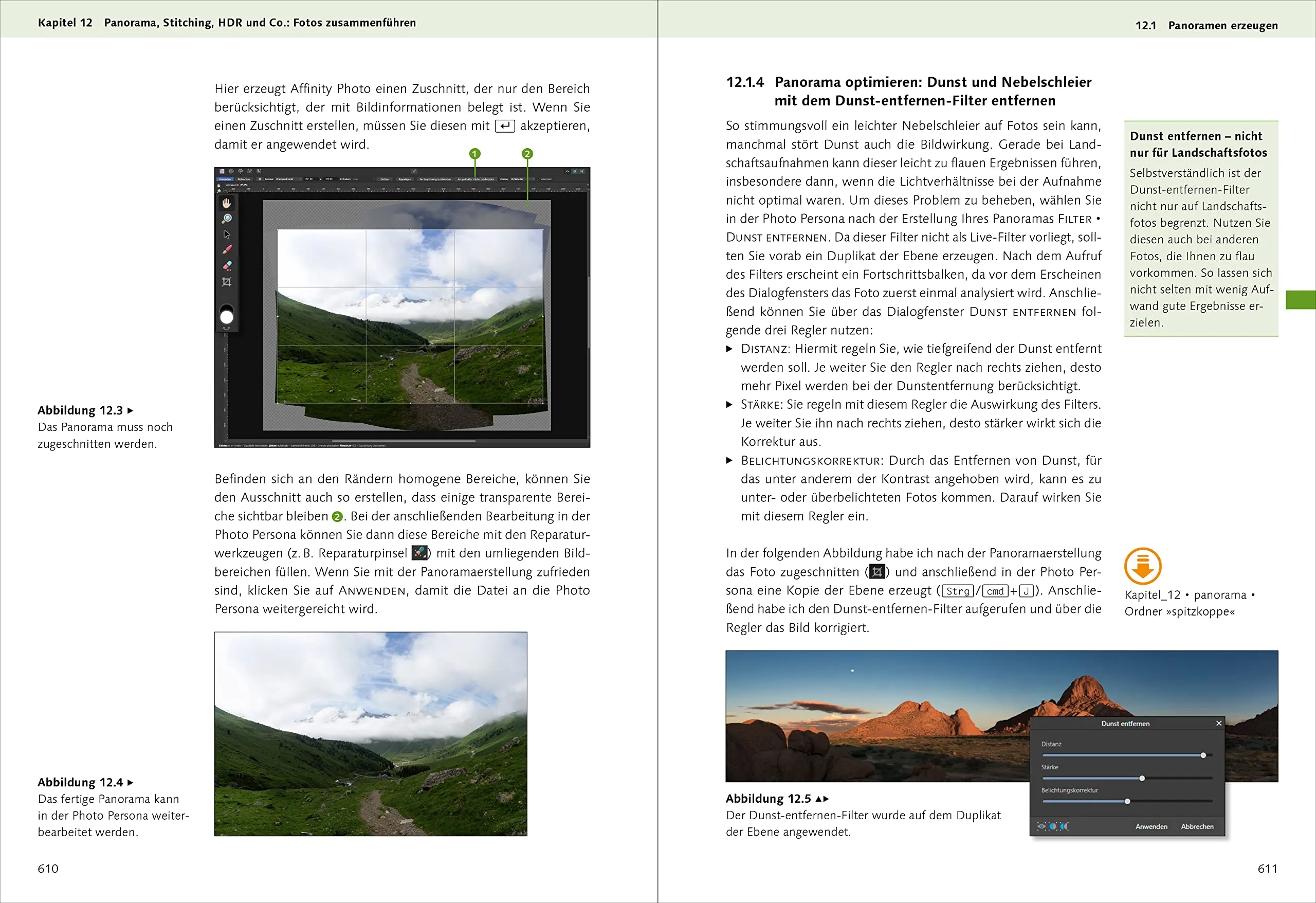Toggle mirror-view icon in Dunst entfernen dialog
The image size is (1316, 903).
1064,826
